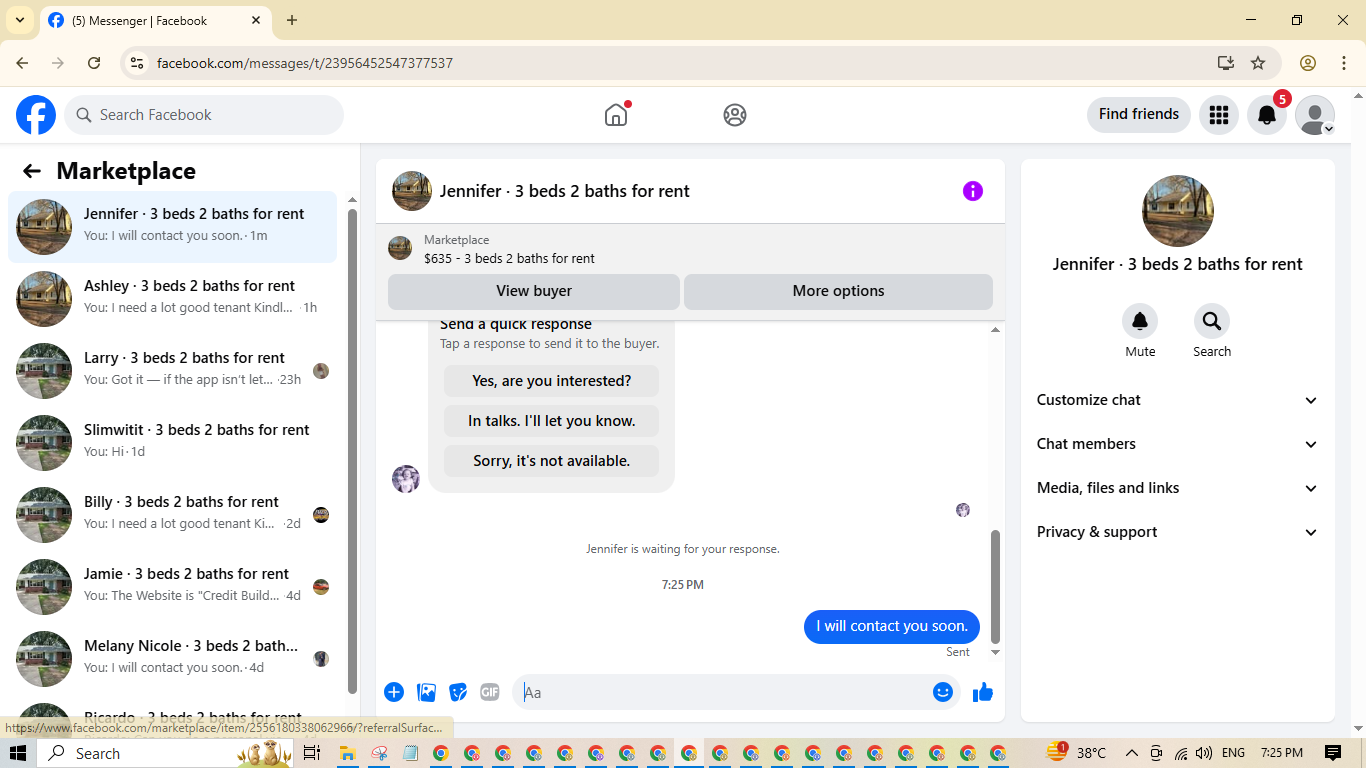Open Slimwitit conversation in the list
Image resolution: width=1366 pixels, height=768 pixels.
pos(173,443)
